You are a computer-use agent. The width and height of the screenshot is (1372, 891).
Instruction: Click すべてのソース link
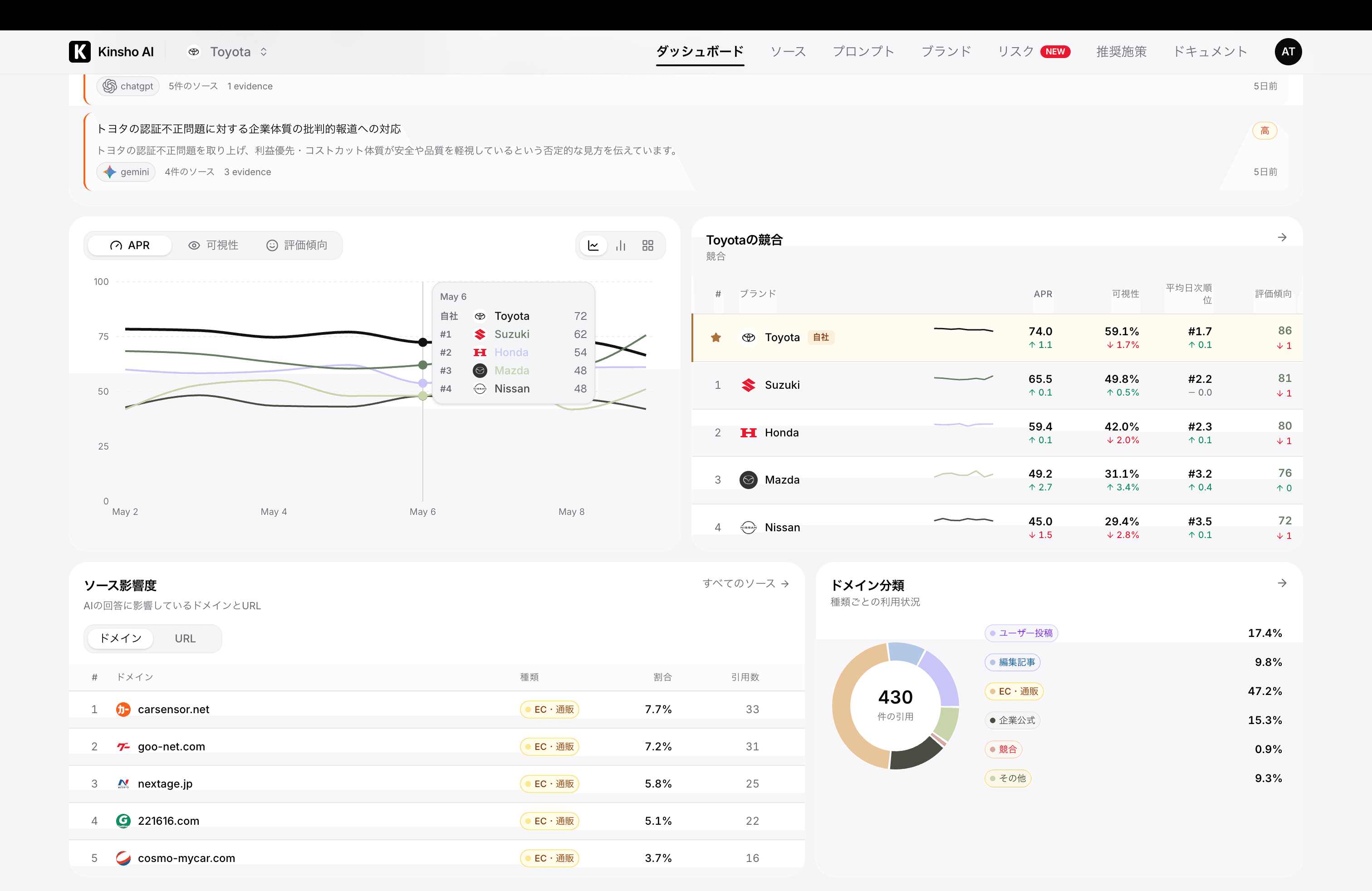[745, 584]
